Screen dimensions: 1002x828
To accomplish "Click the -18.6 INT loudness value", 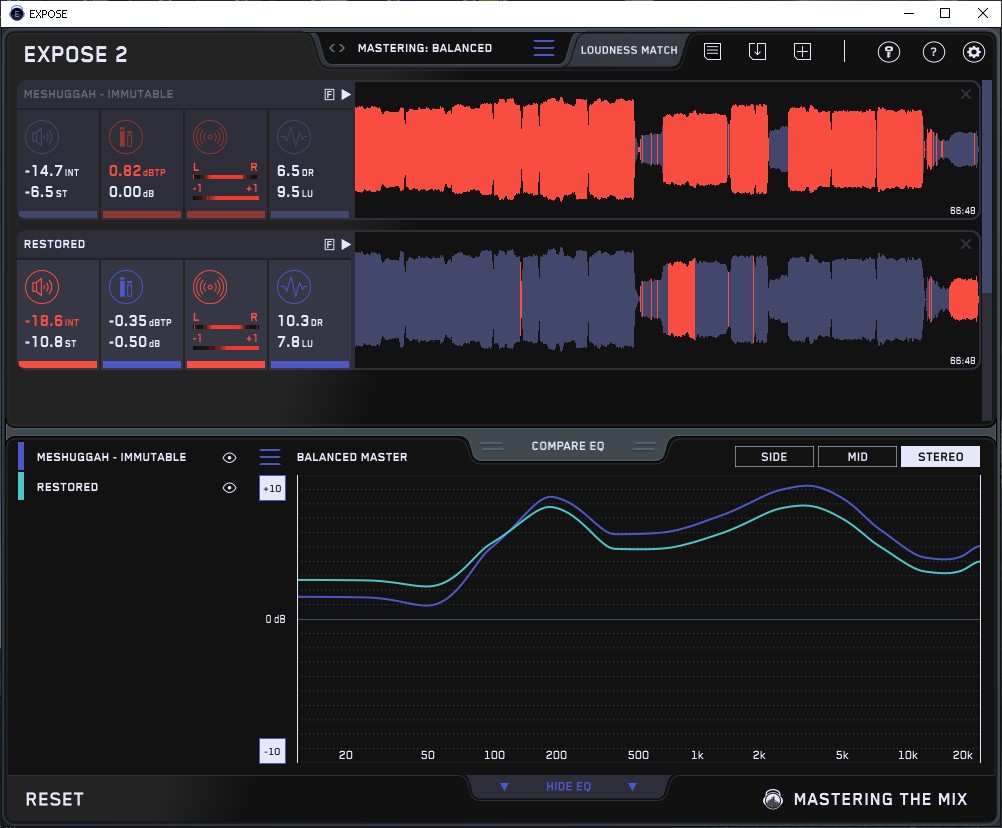I will [x=52, y=321].
